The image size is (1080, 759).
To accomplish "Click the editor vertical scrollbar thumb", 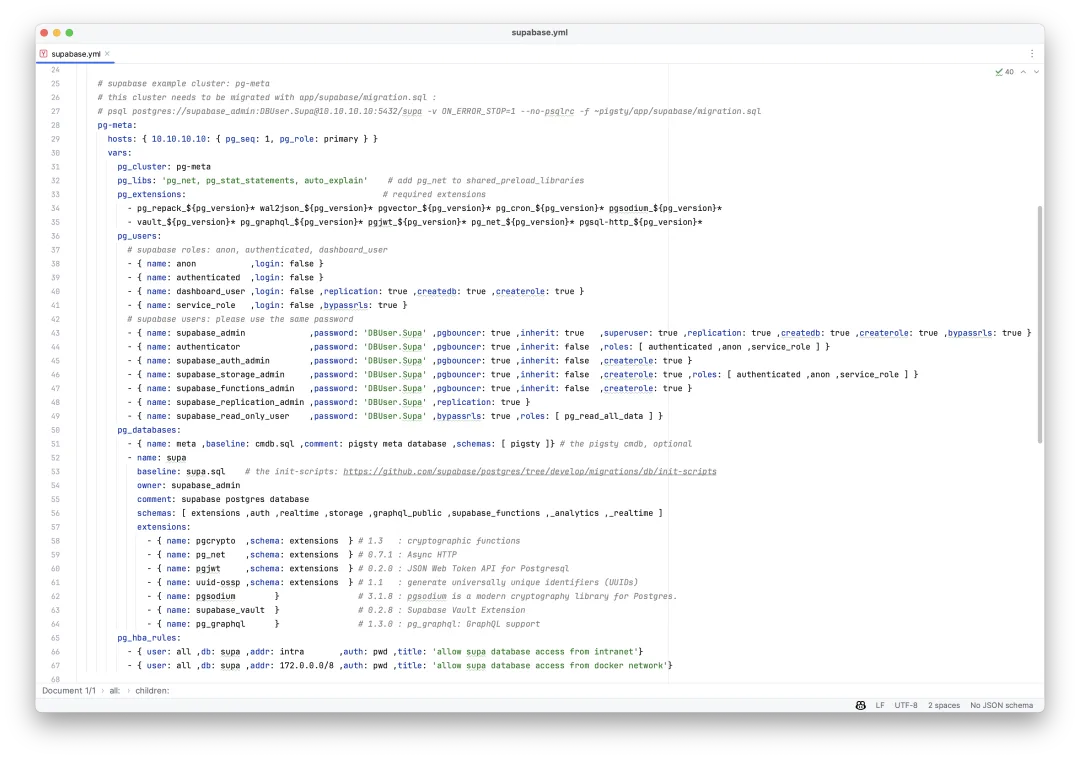I will click(x=1039, y=324).
